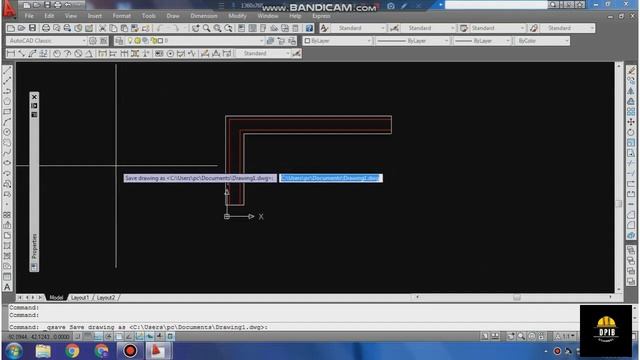Screen dimensions: 640x360
Task: Click the Cut (scissors) icon
Action: tap(102, 28)
